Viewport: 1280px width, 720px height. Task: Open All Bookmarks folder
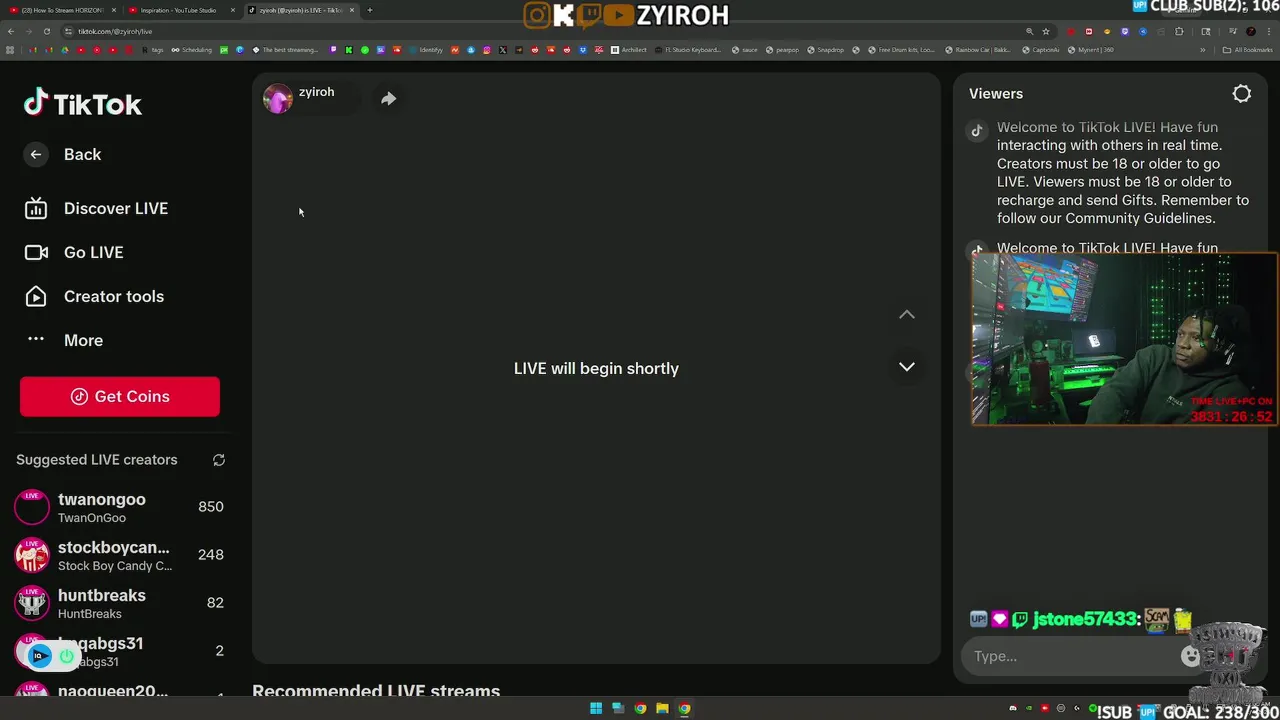pyautogui.click(x=1249, y=50)
